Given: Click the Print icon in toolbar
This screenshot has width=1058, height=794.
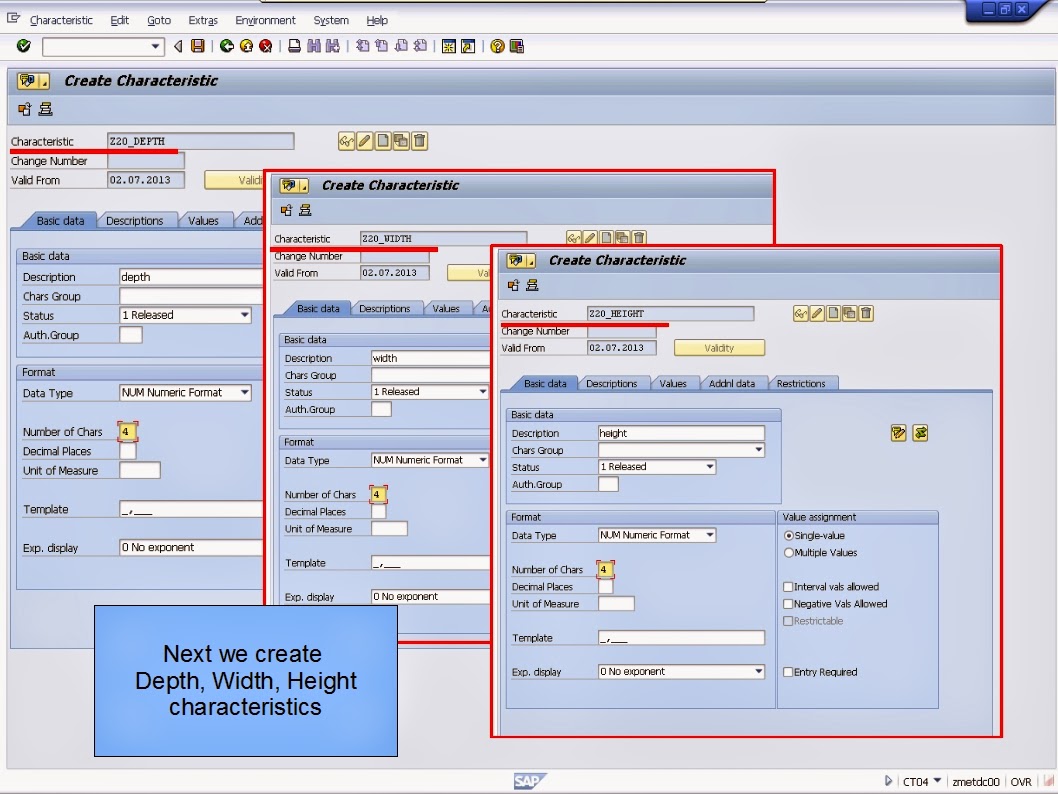Looking at the screenshot, I should (x=294, y=46).
